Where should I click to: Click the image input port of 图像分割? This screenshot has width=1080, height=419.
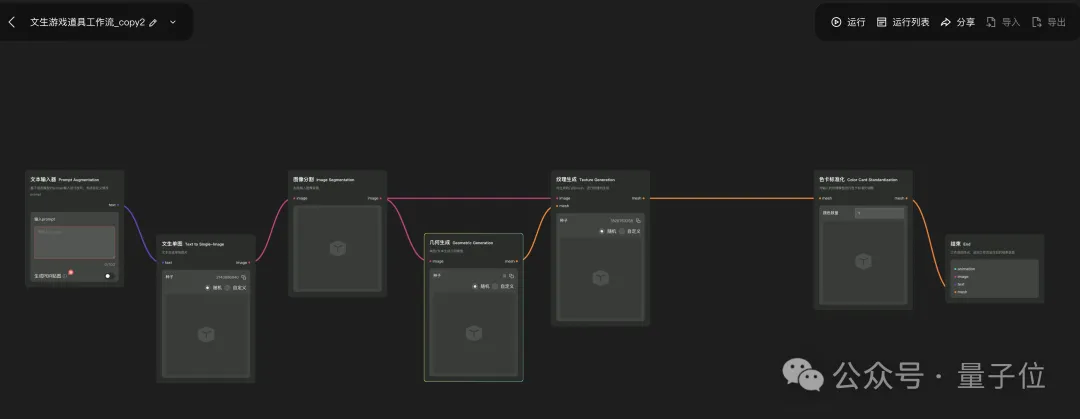[294, 198]
